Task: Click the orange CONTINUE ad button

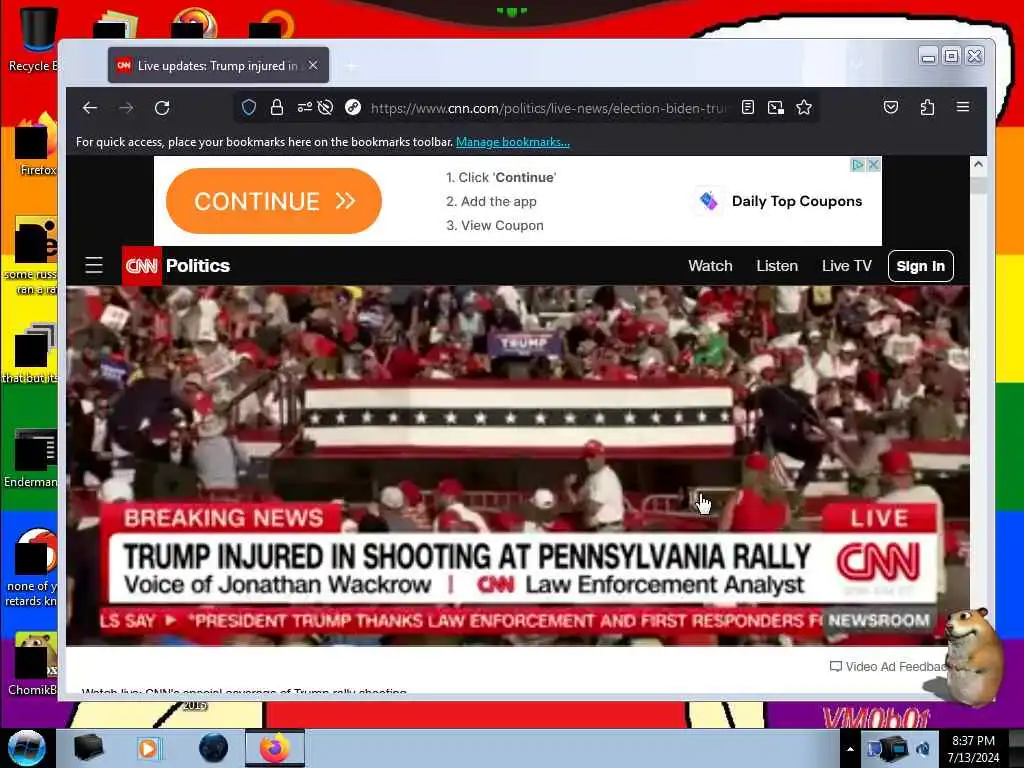Action: [x=274, y=201]
